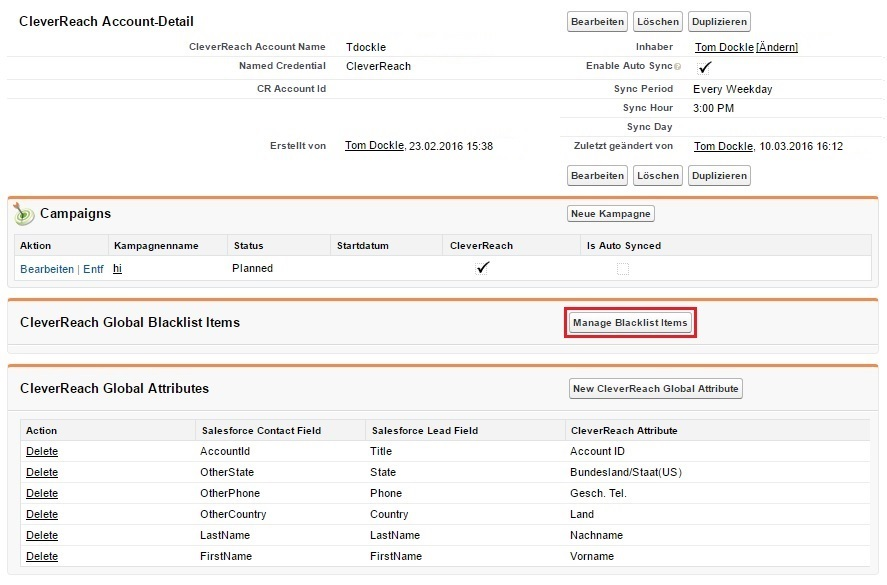Select the OtherCountry contact field cell
This screenshot has width=887, height=585.
tap(233, 514)
